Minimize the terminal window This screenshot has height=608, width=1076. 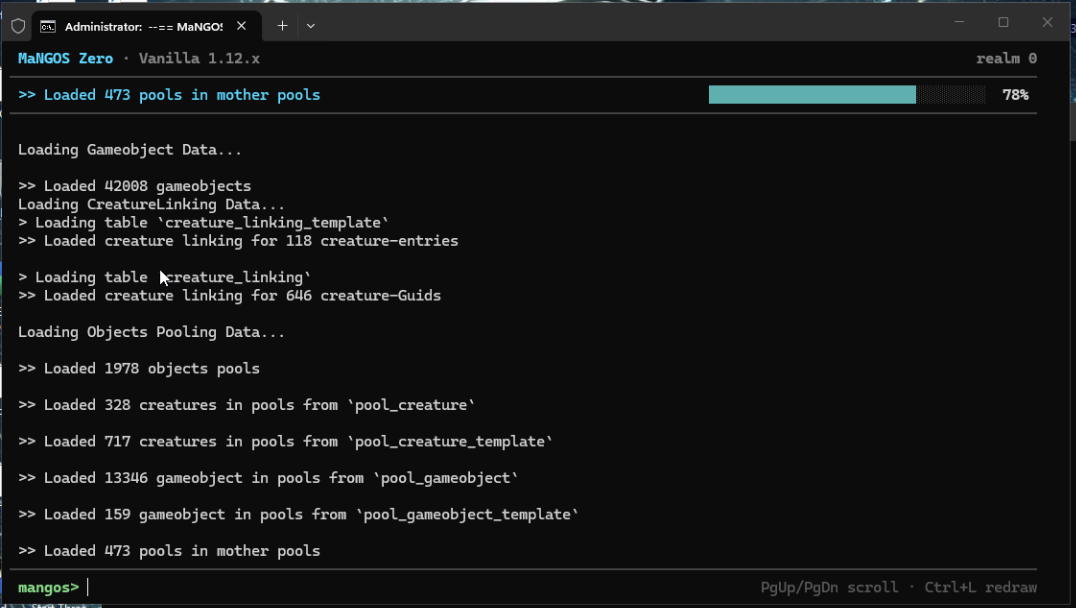959,22
